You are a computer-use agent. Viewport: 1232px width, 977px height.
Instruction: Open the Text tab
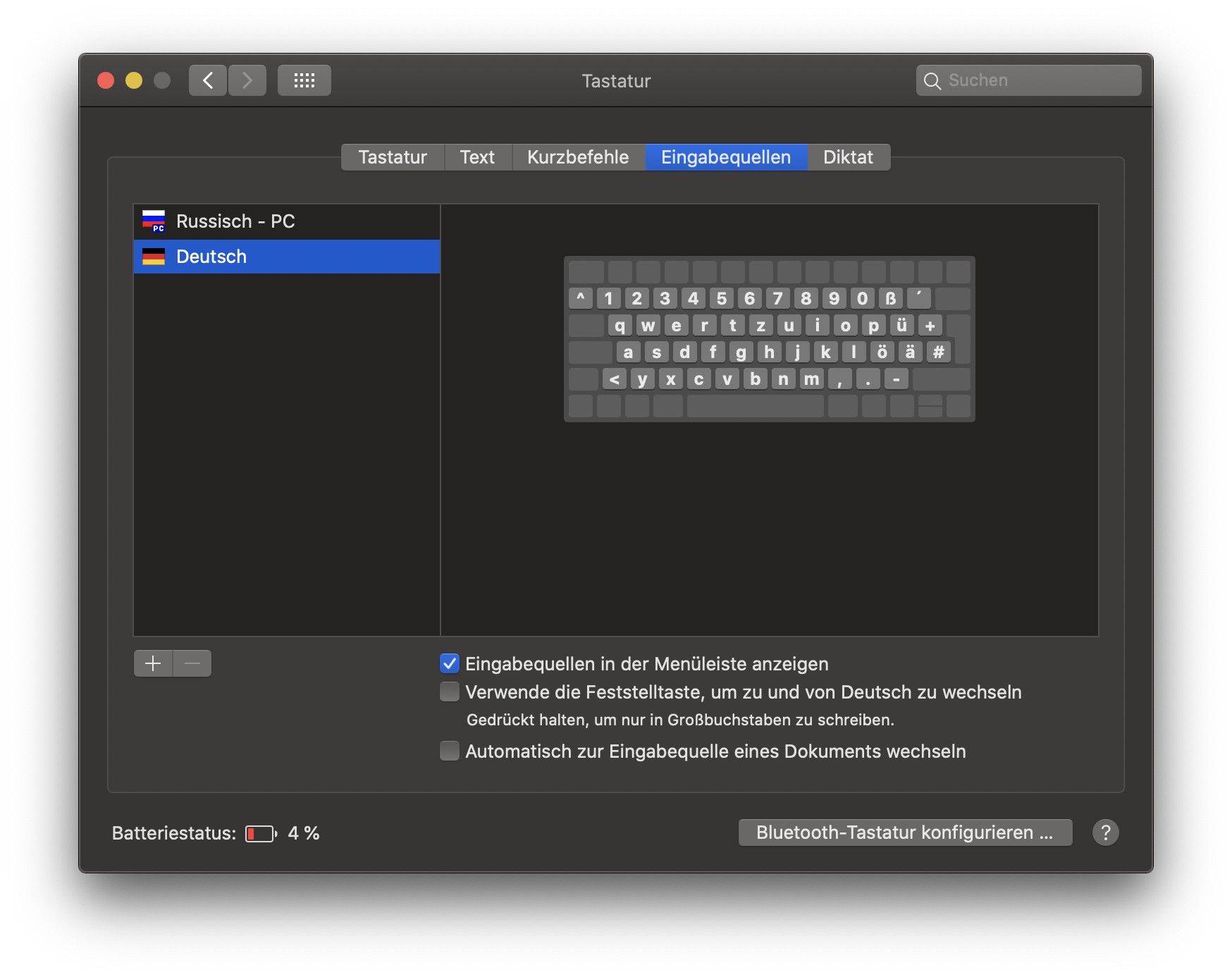pyautogui.click(x=477, y=157)
